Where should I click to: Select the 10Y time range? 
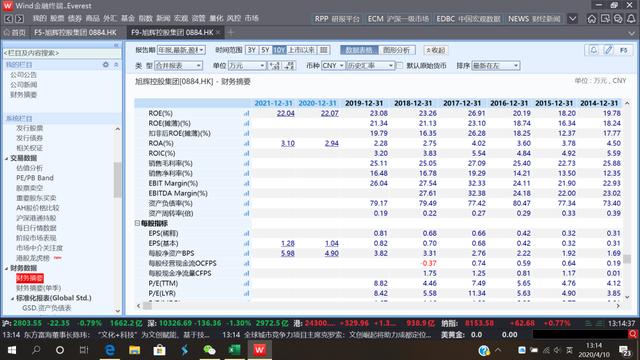(279, 50)
